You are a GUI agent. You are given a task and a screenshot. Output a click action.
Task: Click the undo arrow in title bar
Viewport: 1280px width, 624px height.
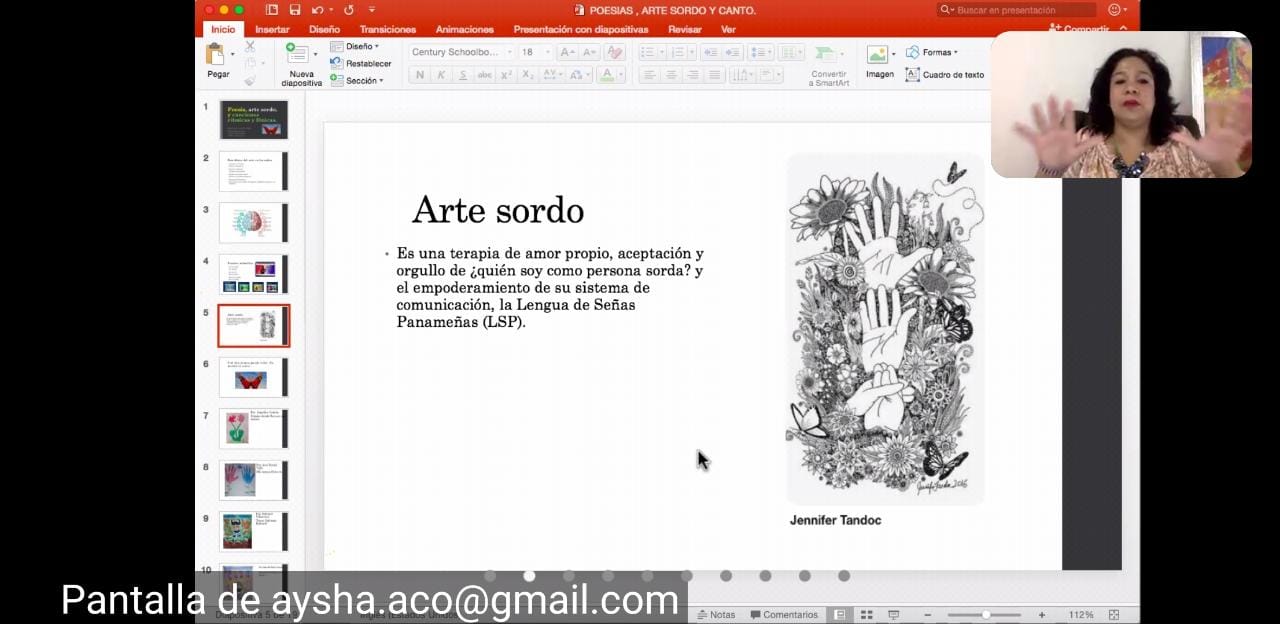317,10
